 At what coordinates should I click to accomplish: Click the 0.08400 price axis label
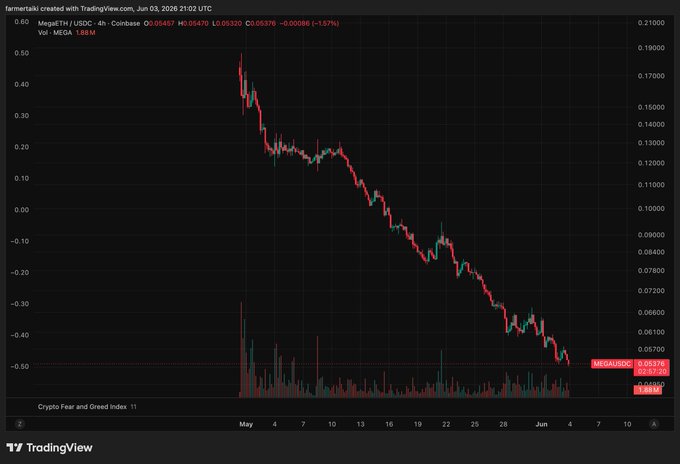[x=651, y=252]
